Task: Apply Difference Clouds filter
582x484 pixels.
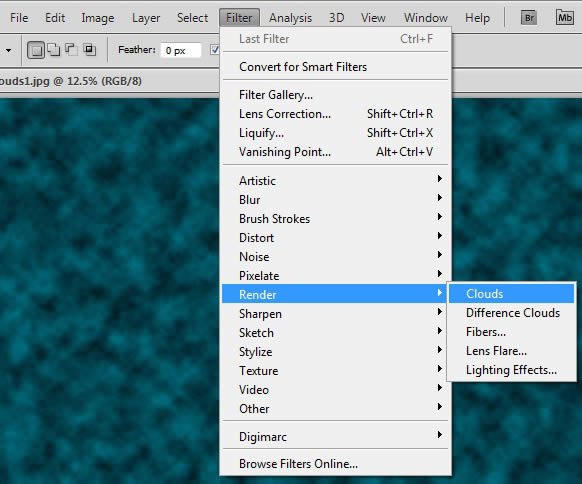Action: (x=511, y=313)
